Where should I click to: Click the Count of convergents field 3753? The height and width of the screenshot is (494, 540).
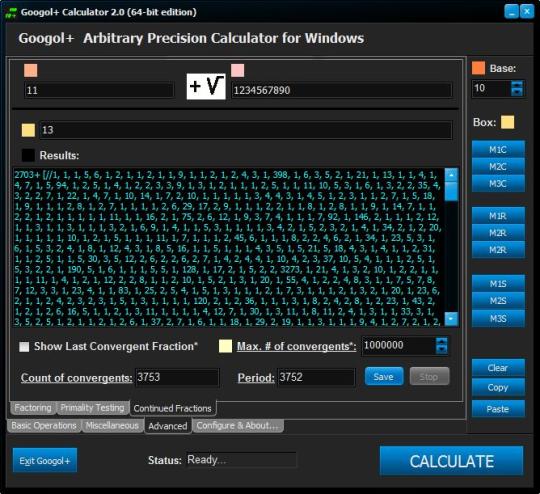[177, 377]
